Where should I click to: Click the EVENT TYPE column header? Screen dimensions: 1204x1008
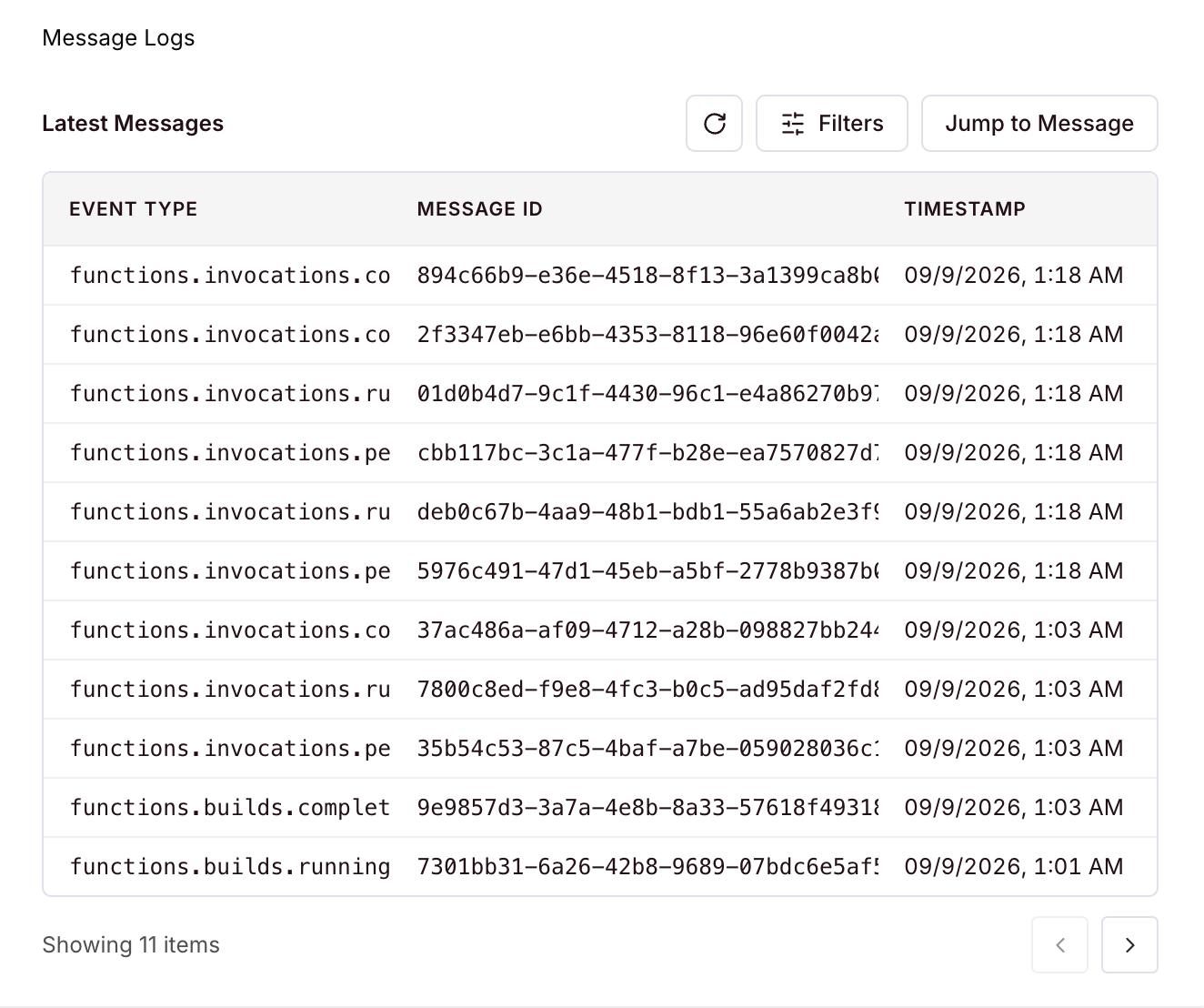(x=134, y=209)
